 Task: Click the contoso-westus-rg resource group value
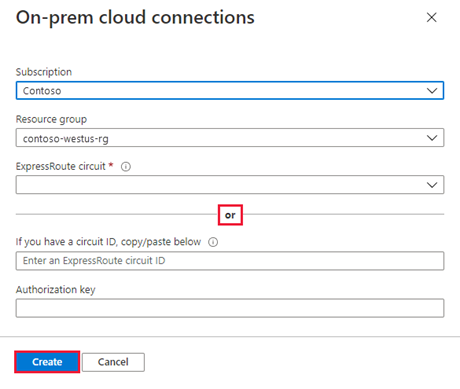66,138
